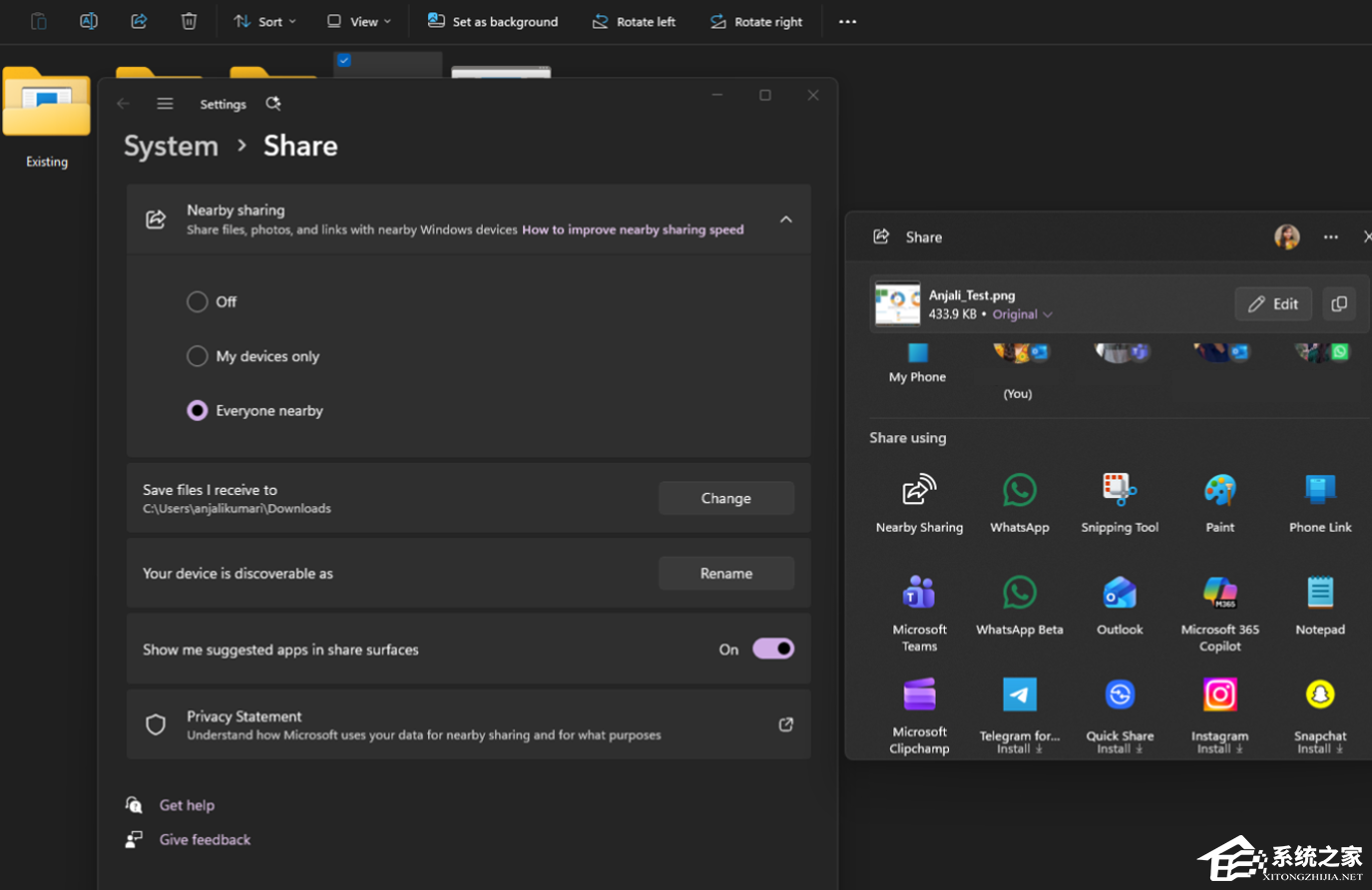Open Share panel more options ellipsis

coord(1330,237)
